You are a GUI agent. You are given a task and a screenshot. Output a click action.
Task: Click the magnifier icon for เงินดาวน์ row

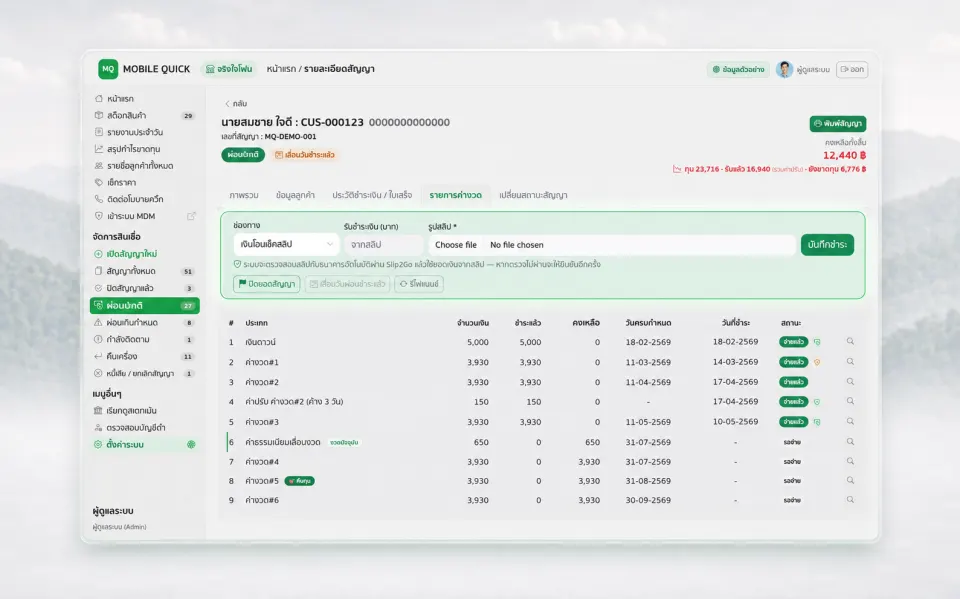(x=850, y=342)
